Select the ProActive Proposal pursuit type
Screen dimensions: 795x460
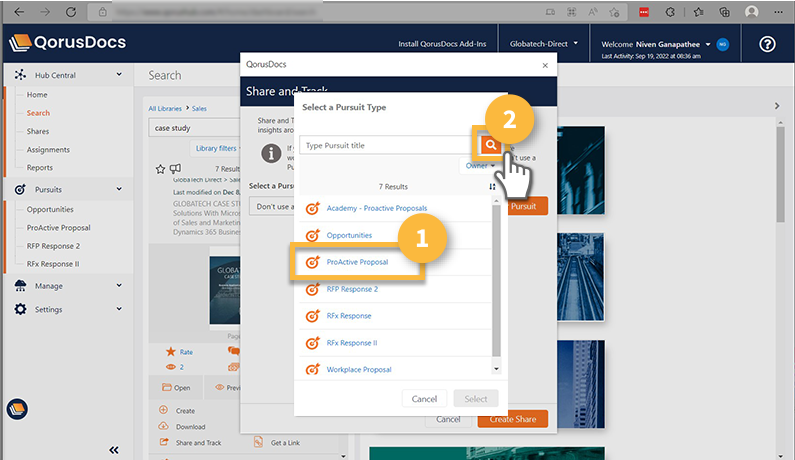pos(357,262)
